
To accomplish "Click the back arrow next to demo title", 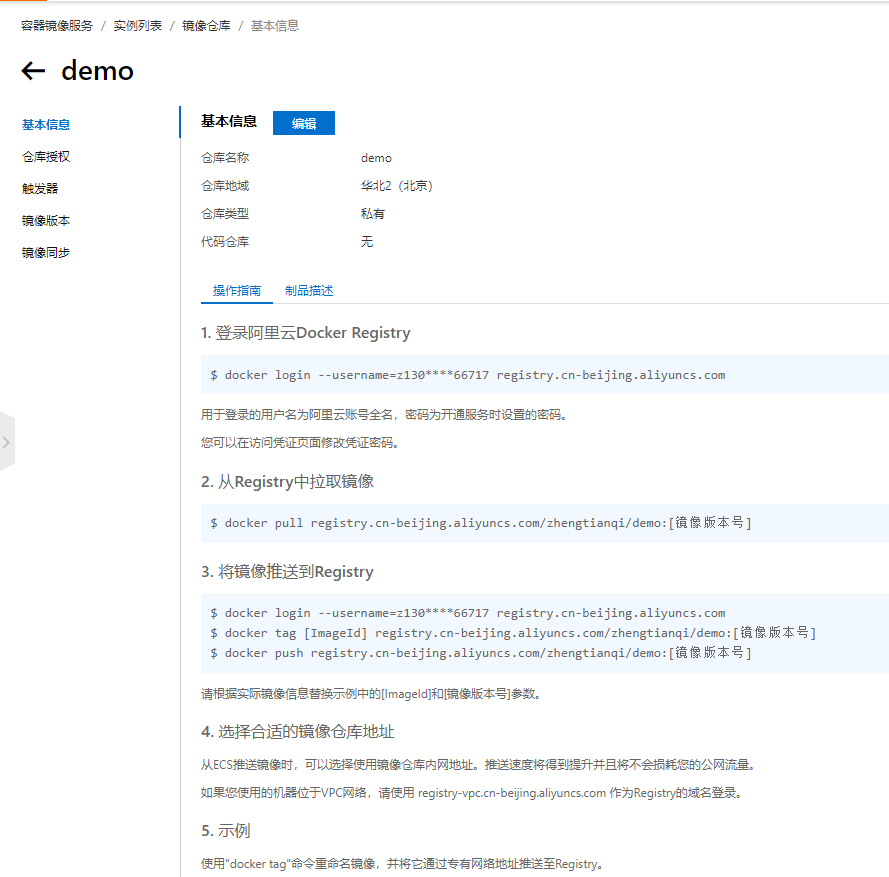I will (32, 71).
